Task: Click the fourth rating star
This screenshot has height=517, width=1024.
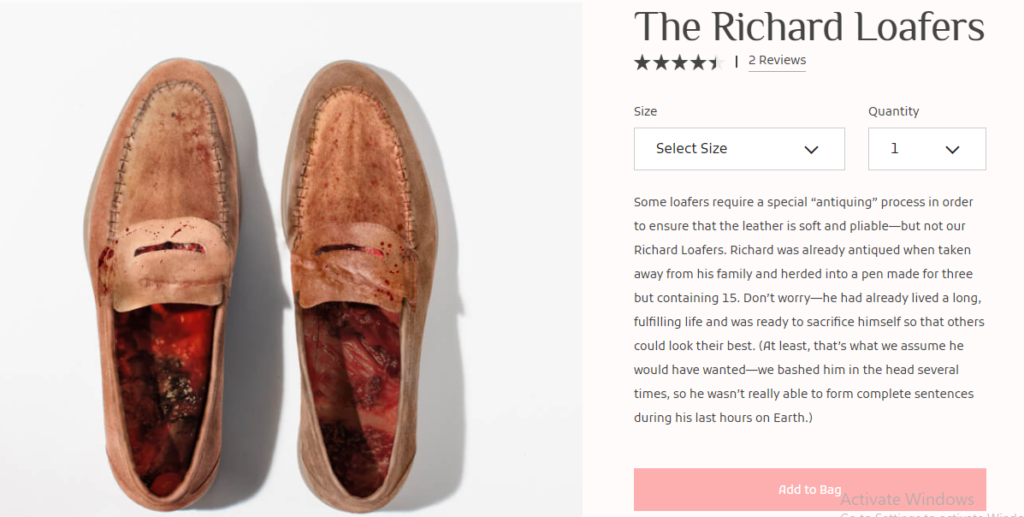Action: pyautogui.click(x=696, y=62)
